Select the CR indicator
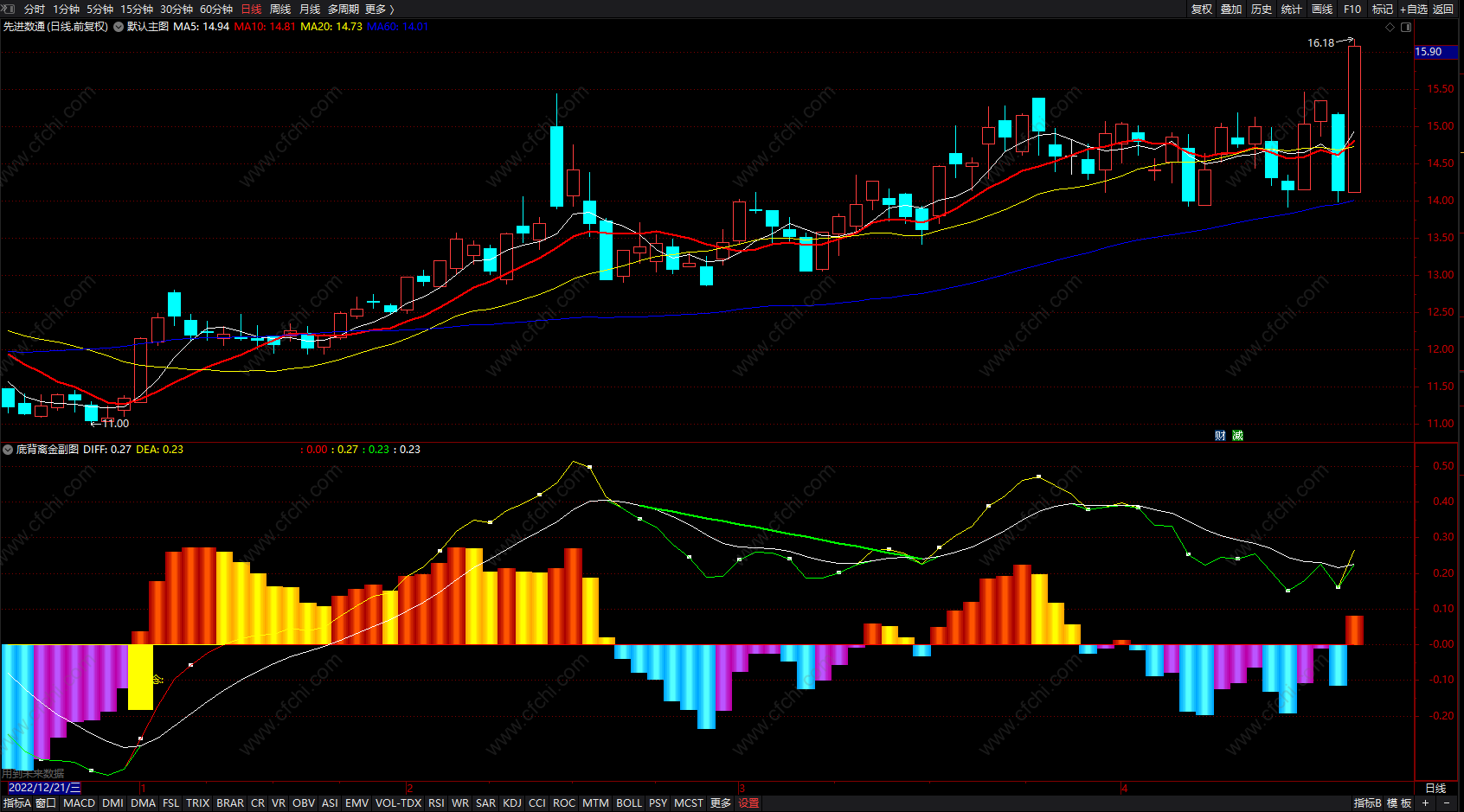 (258, 803)
